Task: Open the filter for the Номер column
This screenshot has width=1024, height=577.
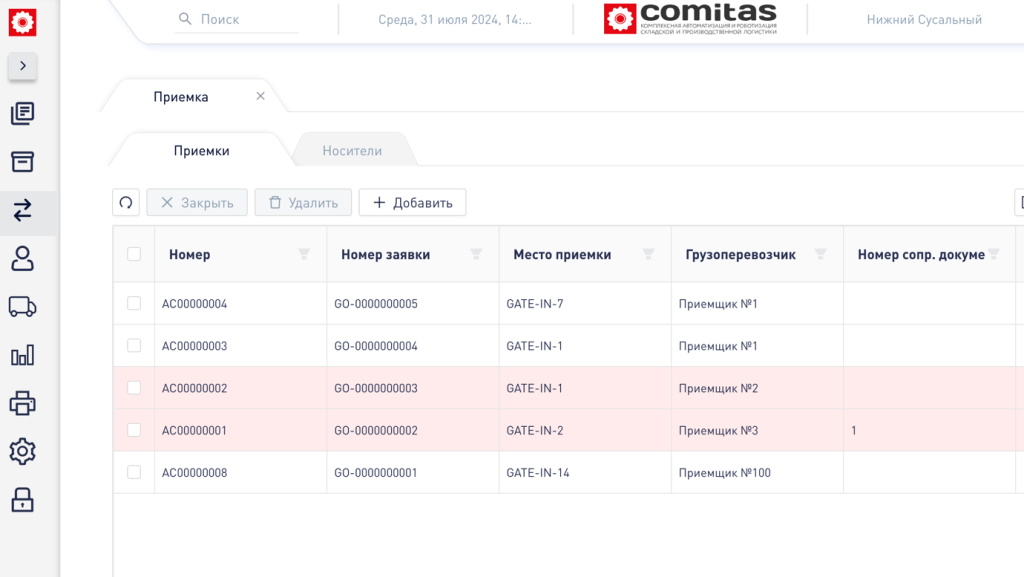Action: (304, 255)
